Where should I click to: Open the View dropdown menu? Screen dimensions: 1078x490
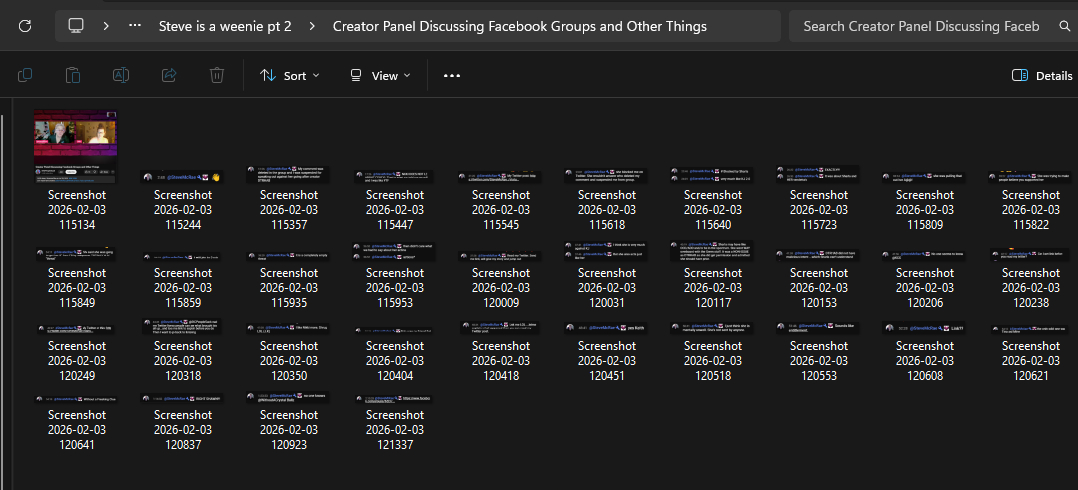click(x=380, y=75)
